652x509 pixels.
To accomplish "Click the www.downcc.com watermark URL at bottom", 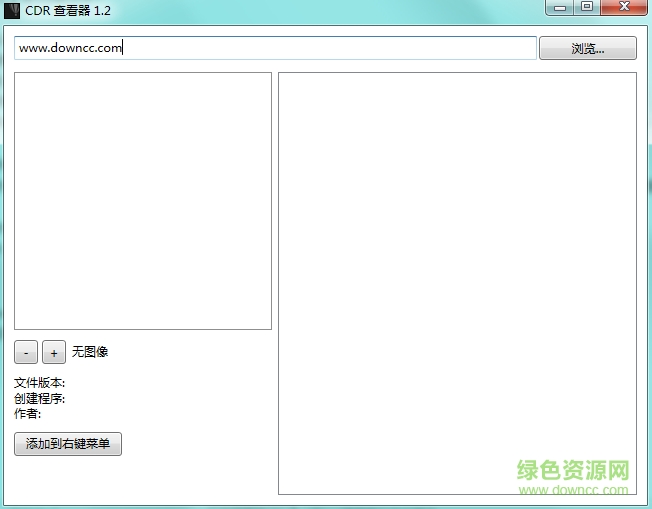I will pyautogui.click(x=575, y=490).
